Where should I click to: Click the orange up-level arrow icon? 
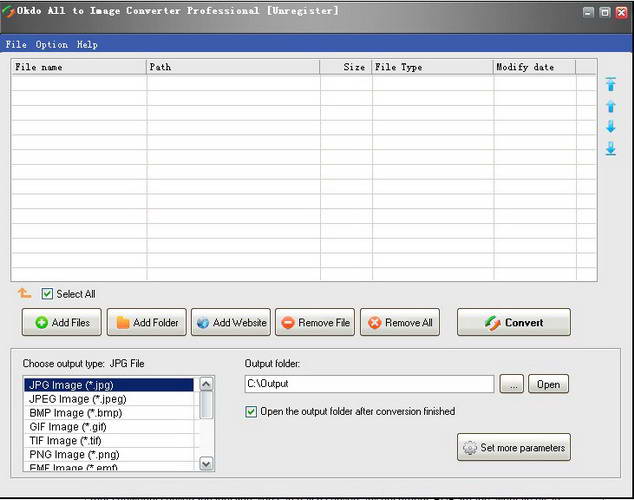(x=24, y=293)
